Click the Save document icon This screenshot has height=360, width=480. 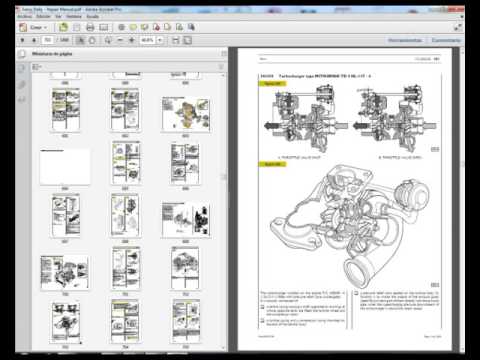pos(77,27)
